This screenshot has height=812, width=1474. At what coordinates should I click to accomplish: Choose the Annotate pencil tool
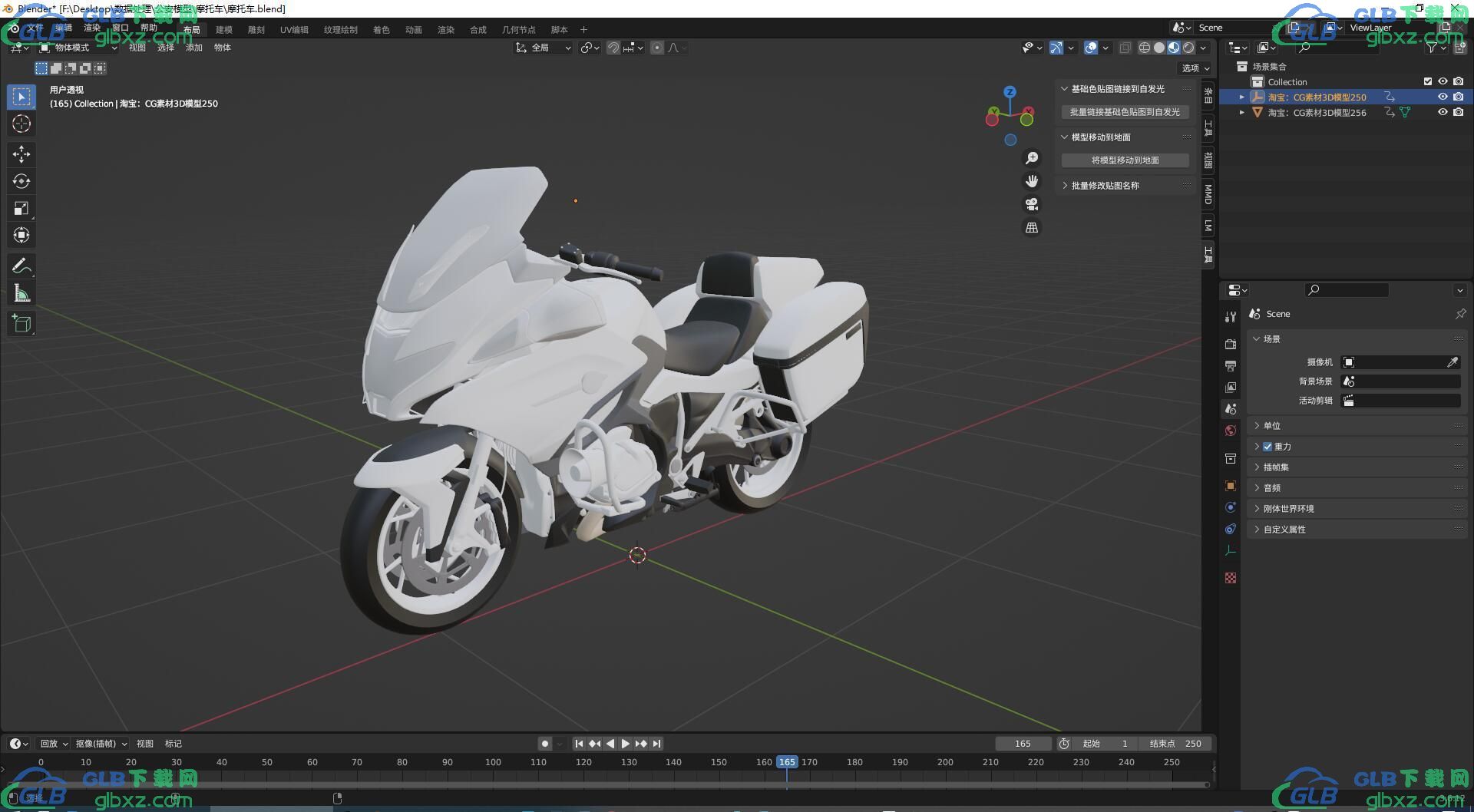(21, 266)
